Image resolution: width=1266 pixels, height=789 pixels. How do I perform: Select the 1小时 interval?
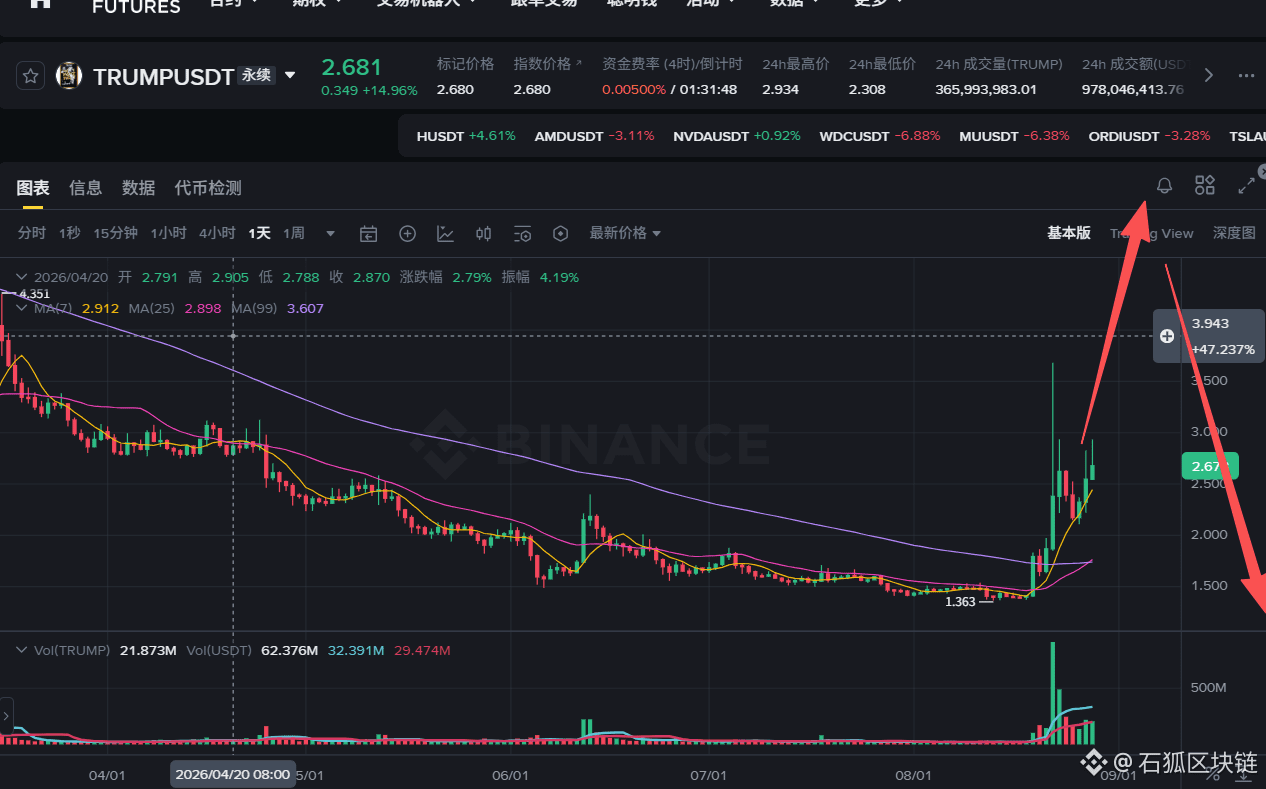click(x=169, y=233)
